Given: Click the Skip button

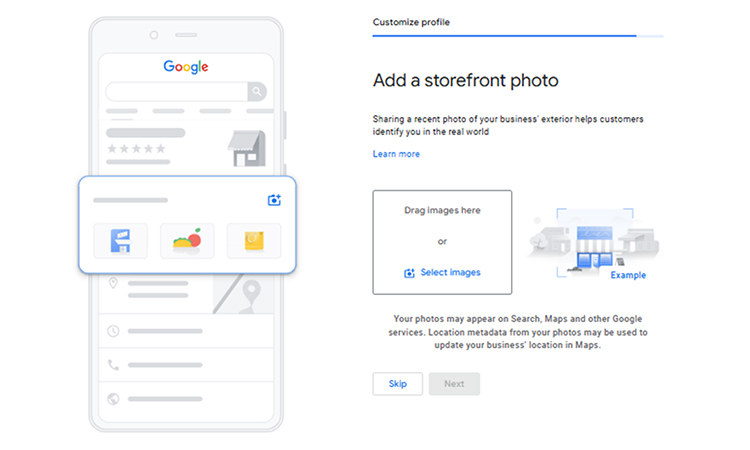Looking at the screenshot, I should 397,384.
